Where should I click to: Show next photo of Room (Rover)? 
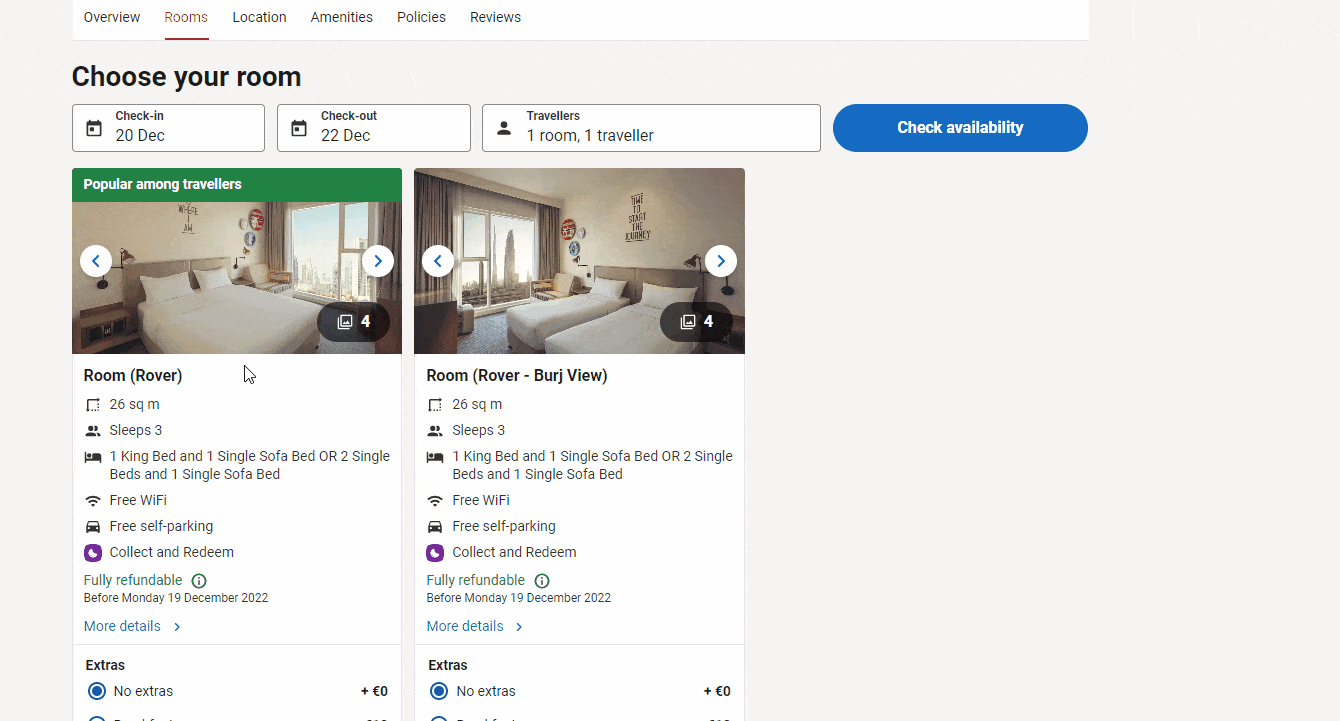tap(377, 261)
